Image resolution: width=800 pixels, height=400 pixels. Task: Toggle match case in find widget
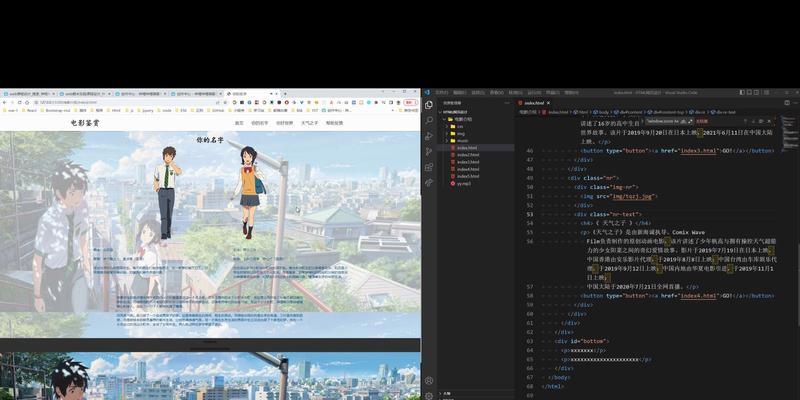pyautogui.click(x=677, y=121)
